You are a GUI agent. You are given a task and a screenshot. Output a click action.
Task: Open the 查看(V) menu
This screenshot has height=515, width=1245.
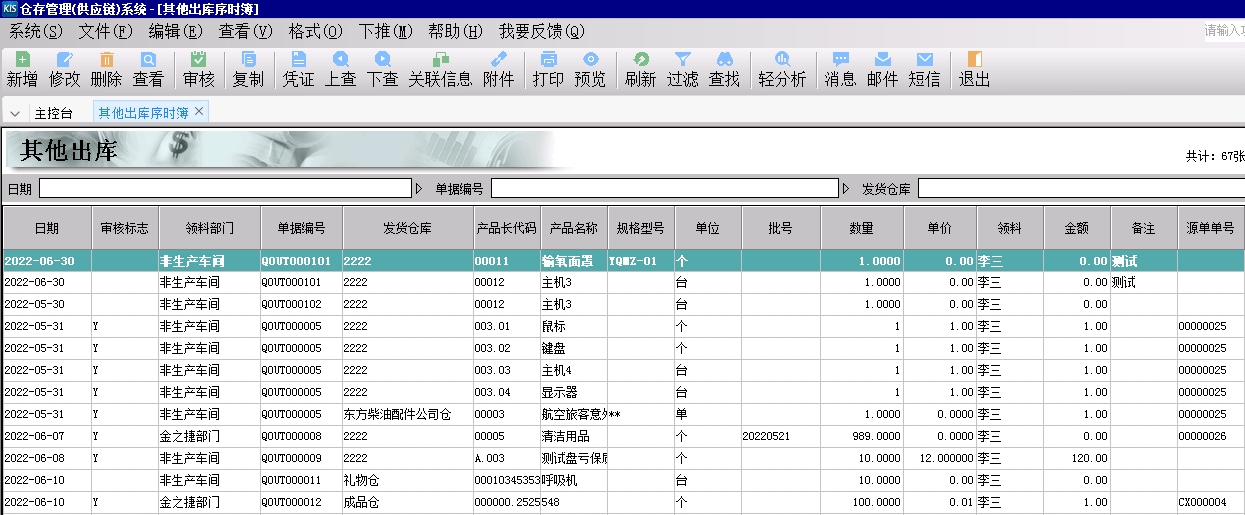[245, 31]
